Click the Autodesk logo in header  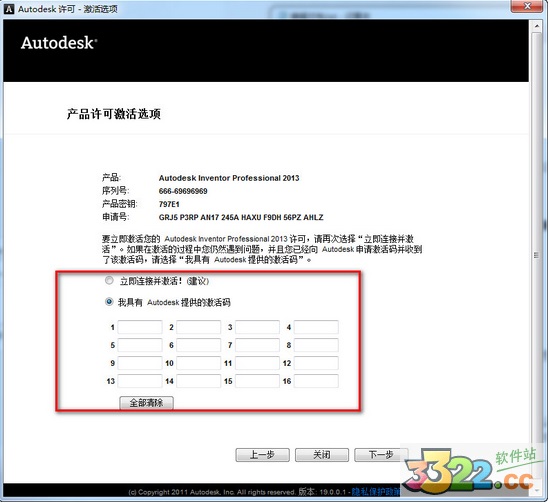point(59,43)
